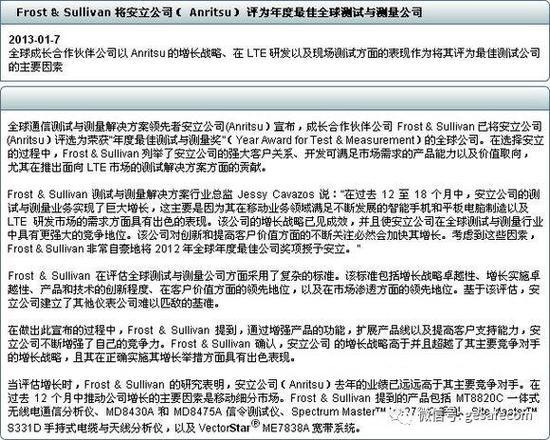550x440 pixels.
Task: Click the (Anritsu) name in the headline
Action: (210, 12)
